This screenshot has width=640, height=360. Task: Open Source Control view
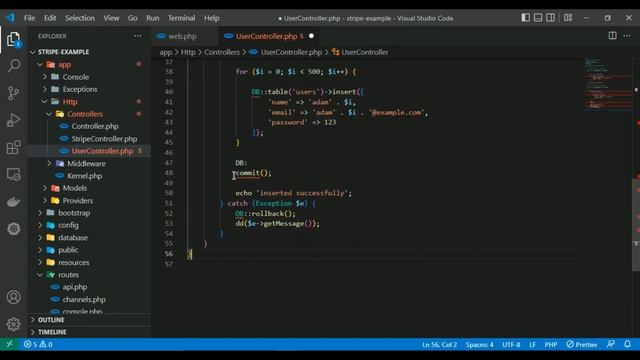(x=13, y=93)
